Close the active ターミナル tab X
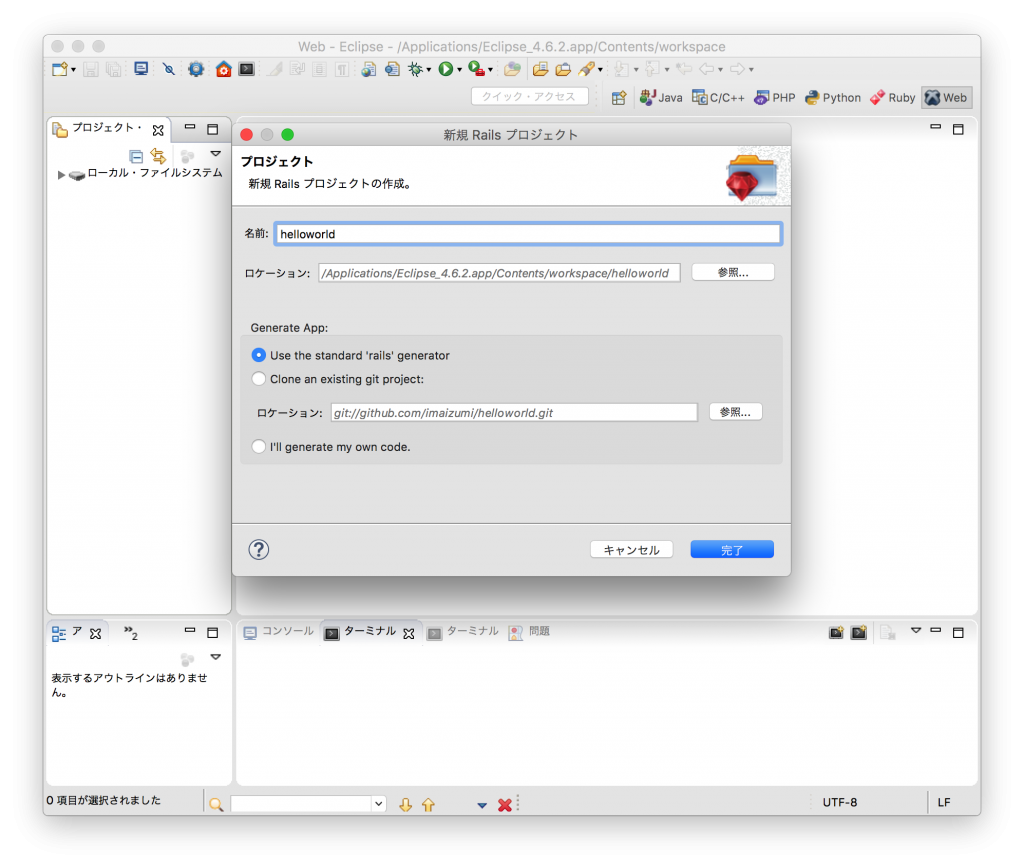Image resolution: width=1024 pixels, height=867 pixels. 409,633
